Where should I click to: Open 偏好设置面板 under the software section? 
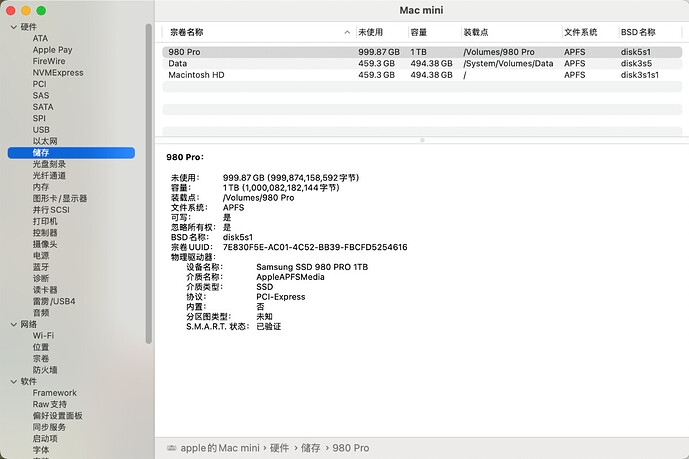tap(58, 416)
